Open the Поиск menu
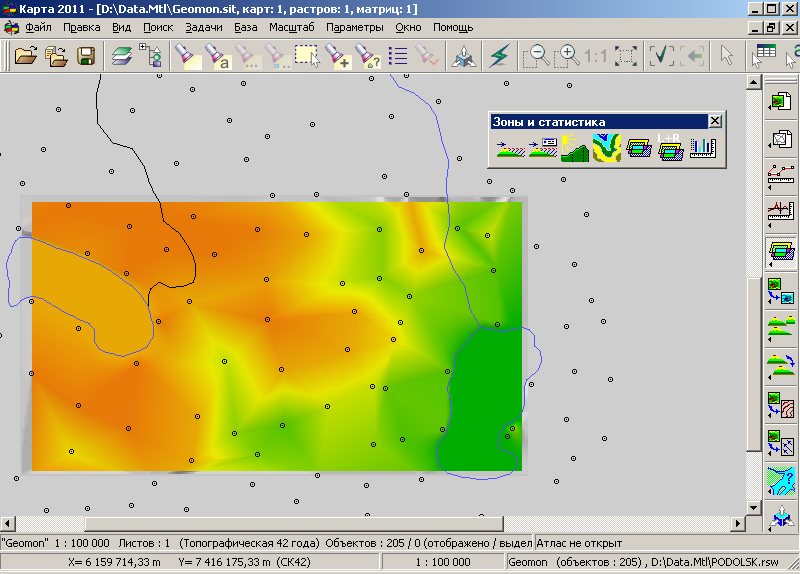The height and width of the screenshot is (574, 800). click(158, 27)
